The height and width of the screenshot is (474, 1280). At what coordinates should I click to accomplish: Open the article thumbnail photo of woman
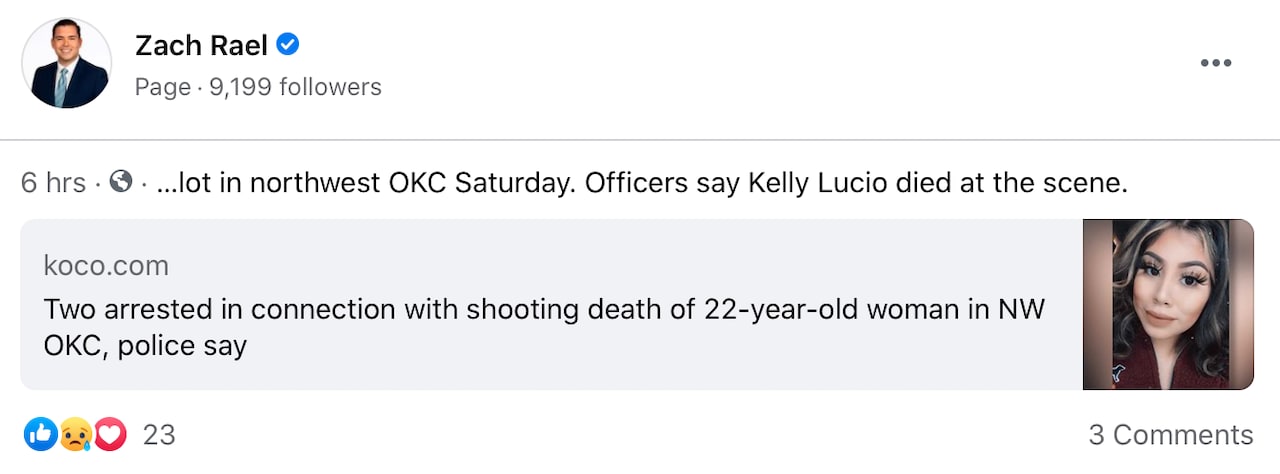[1168, 304]
